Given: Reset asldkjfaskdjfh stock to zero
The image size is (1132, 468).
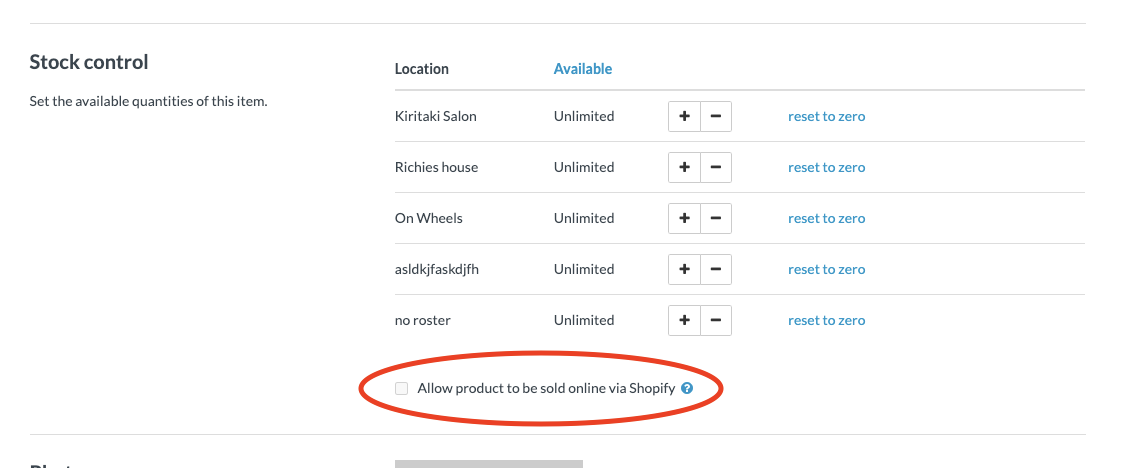Looking at the screenshot, I should tap(826, 269).
